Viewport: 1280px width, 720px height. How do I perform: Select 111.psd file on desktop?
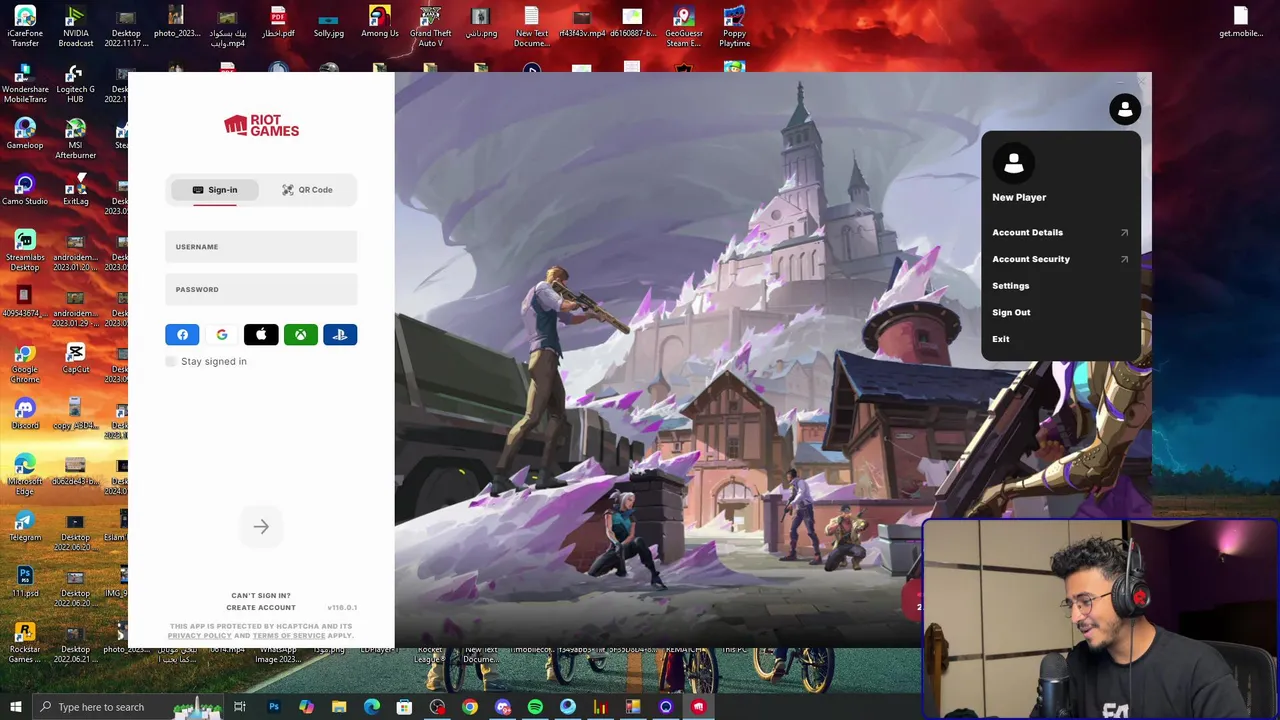click(x=25, y=582)
